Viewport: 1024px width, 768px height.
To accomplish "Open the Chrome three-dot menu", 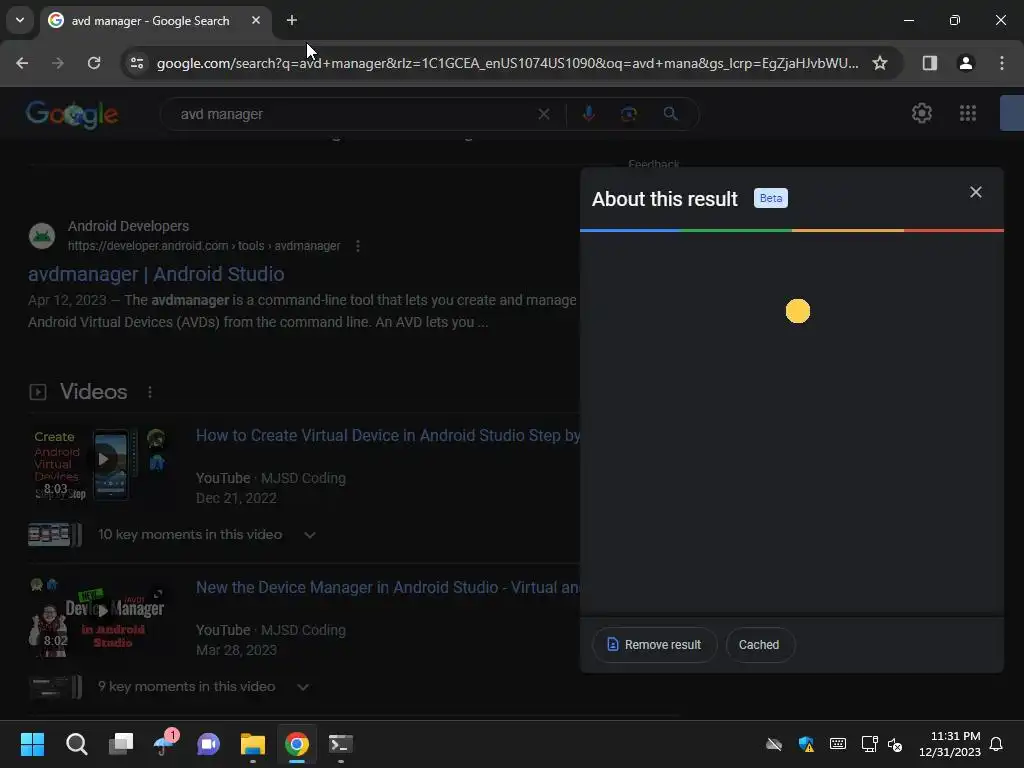I will 1002,63.
